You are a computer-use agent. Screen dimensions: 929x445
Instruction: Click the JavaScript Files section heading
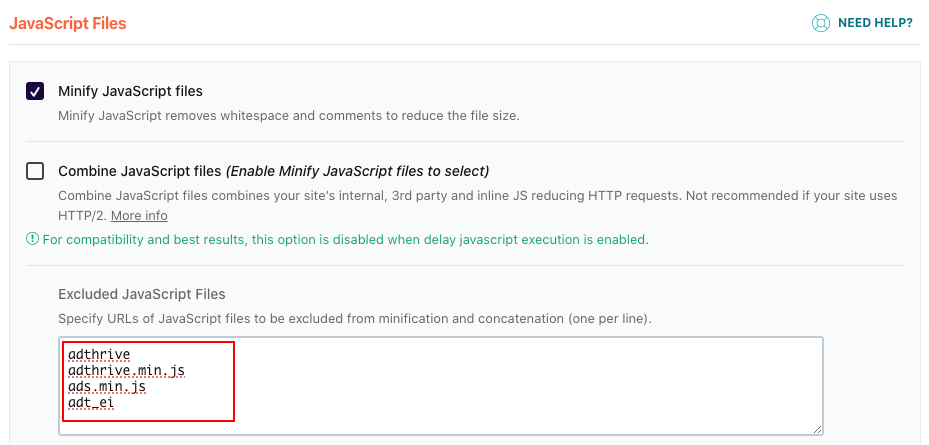tap(68, 24)
